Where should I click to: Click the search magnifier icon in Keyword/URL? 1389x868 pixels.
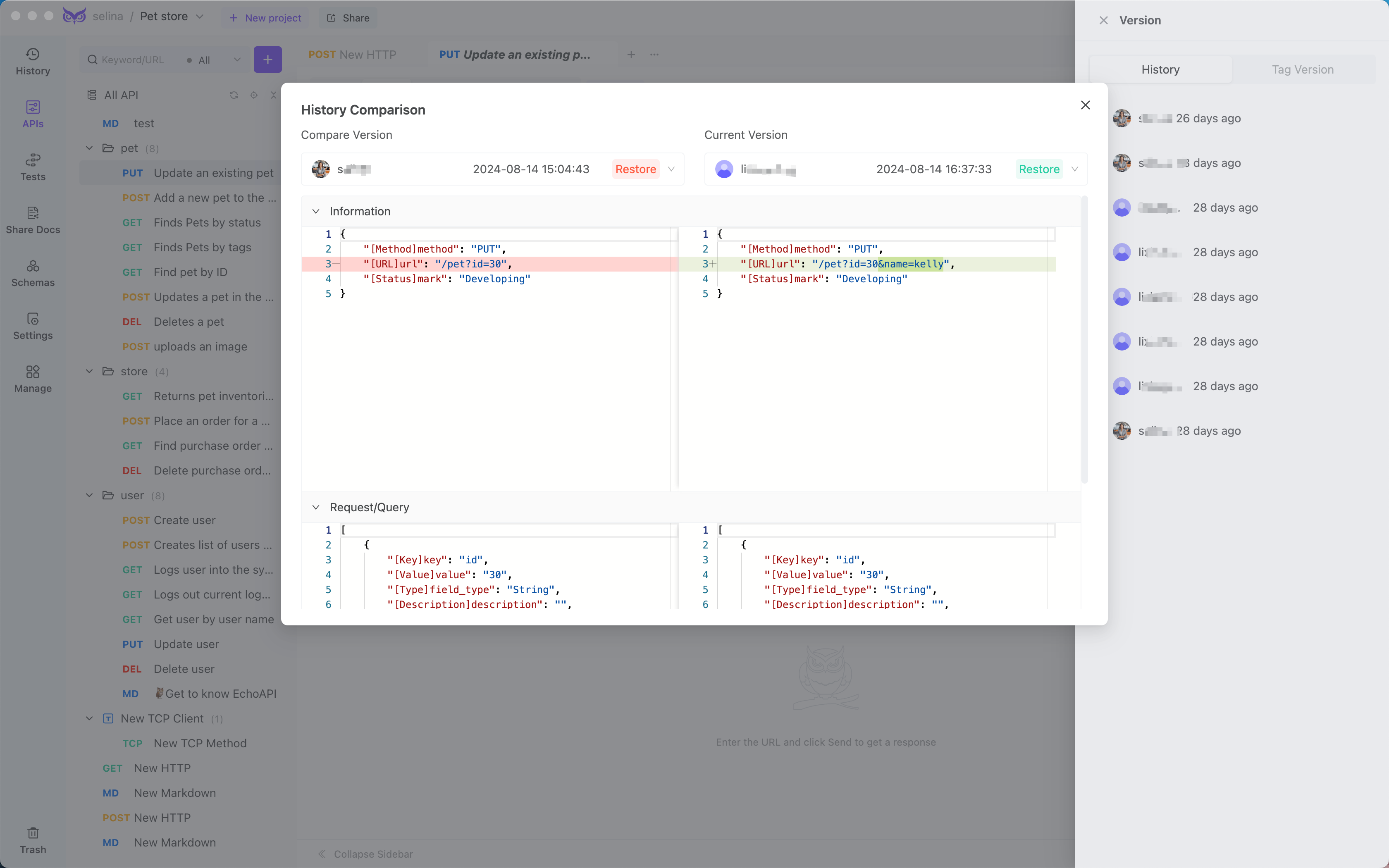coord(92,60)
